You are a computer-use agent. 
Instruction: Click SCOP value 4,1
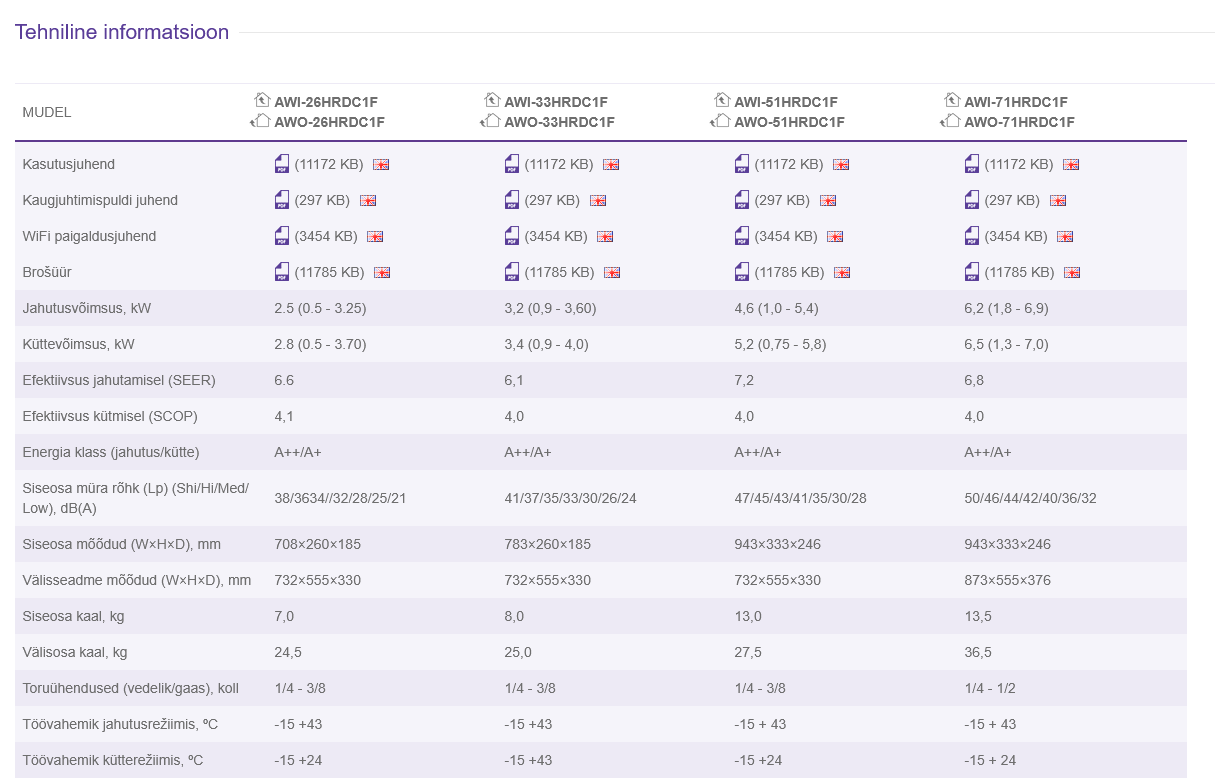pyautogui.click(x=284, y=416)
